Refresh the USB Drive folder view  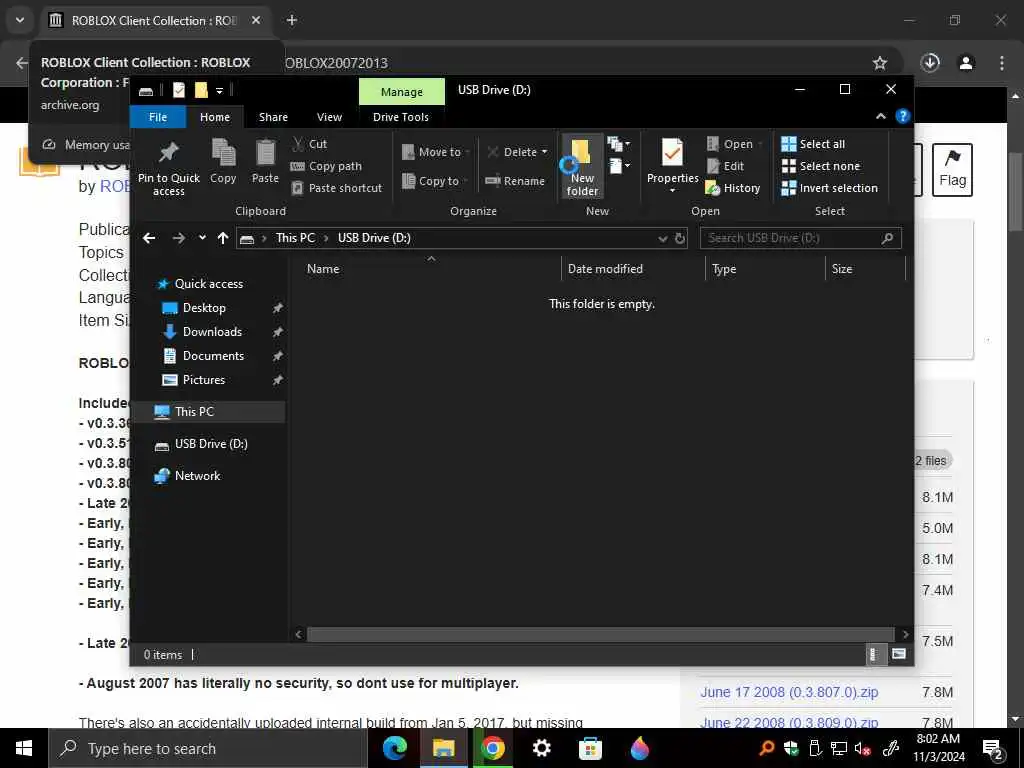point(680,238)
